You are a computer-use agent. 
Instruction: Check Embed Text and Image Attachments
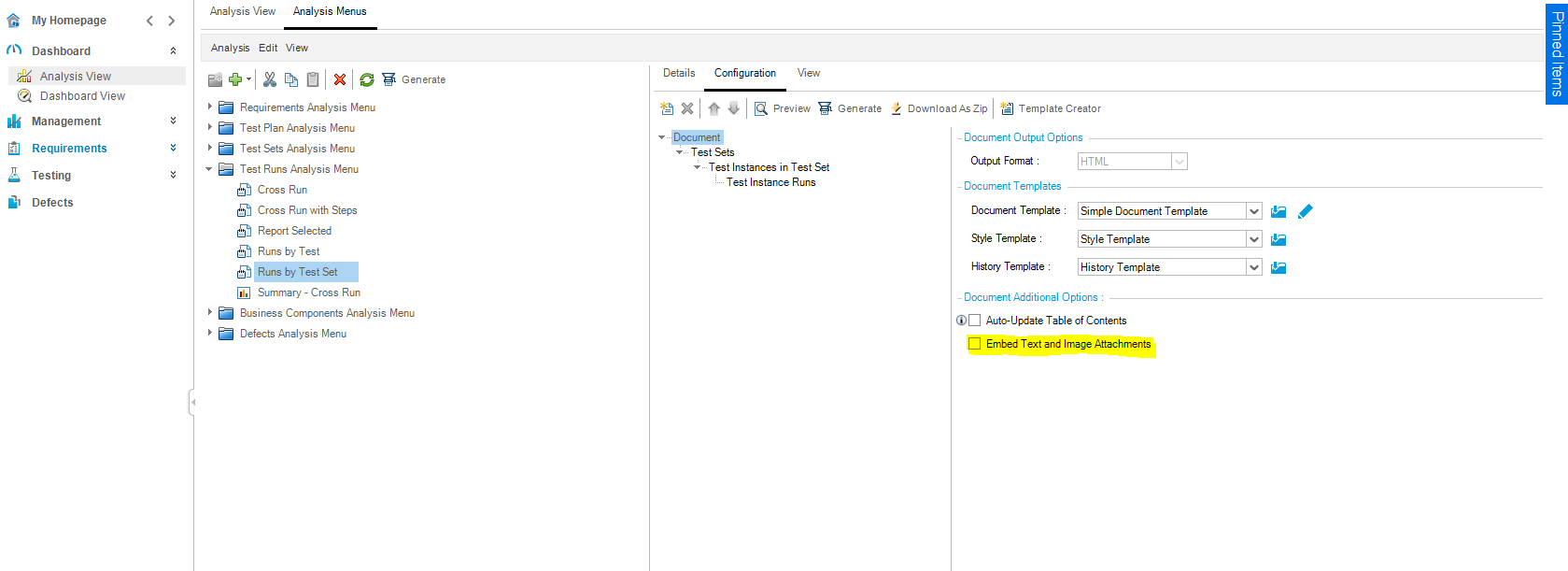point(975,344)
